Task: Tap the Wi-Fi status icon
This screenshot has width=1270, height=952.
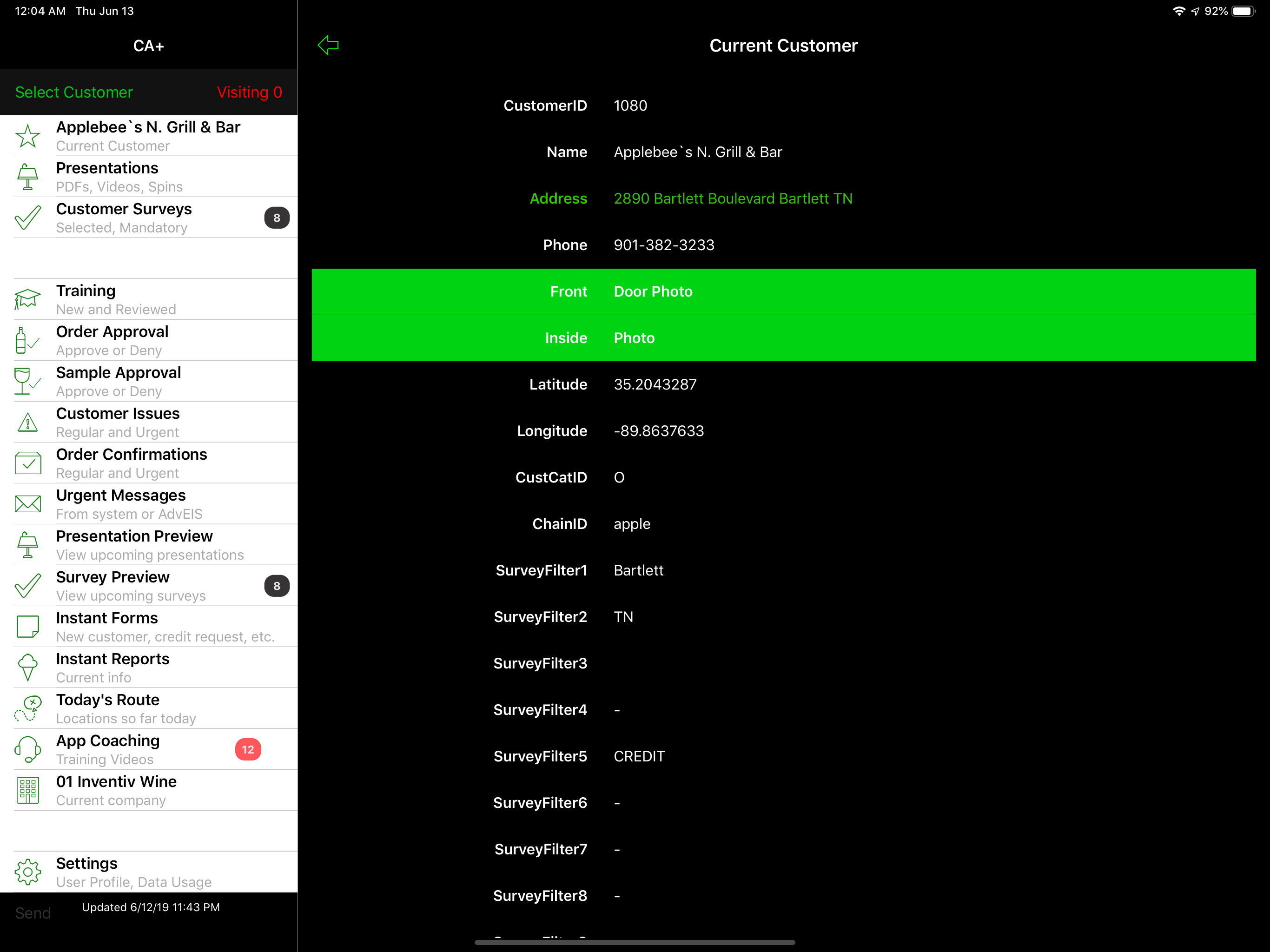Action: point(1179,11)
